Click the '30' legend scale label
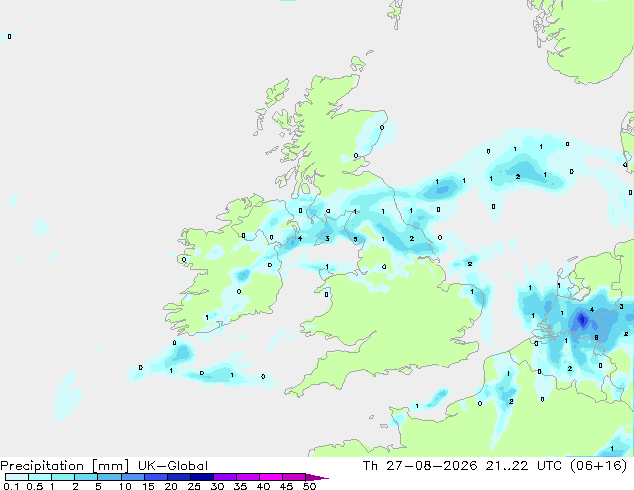 pos(217,486)
